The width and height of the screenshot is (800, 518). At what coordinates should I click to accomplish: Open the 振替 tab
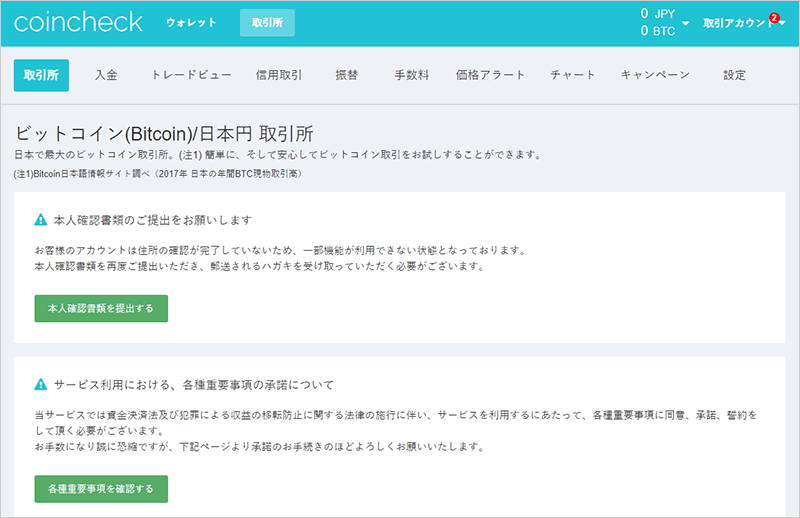tap(347, 75)
